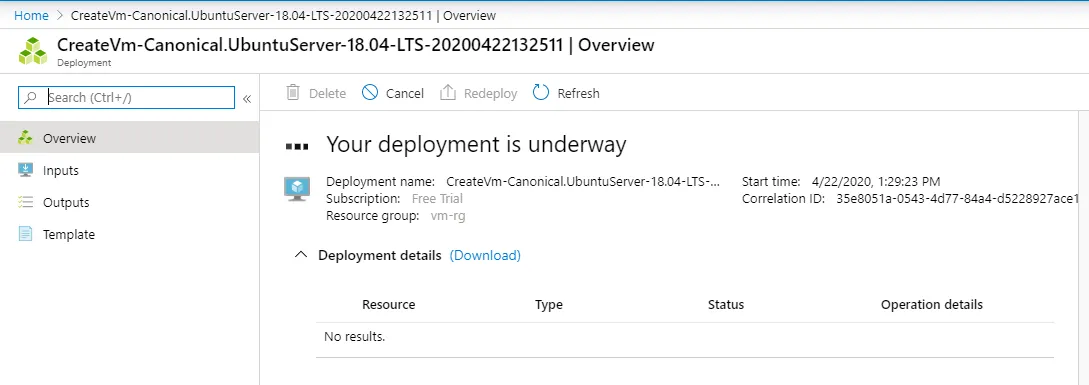
Task: Open the Template menu item
Action: pyautogui.click(x=129, y=234)
